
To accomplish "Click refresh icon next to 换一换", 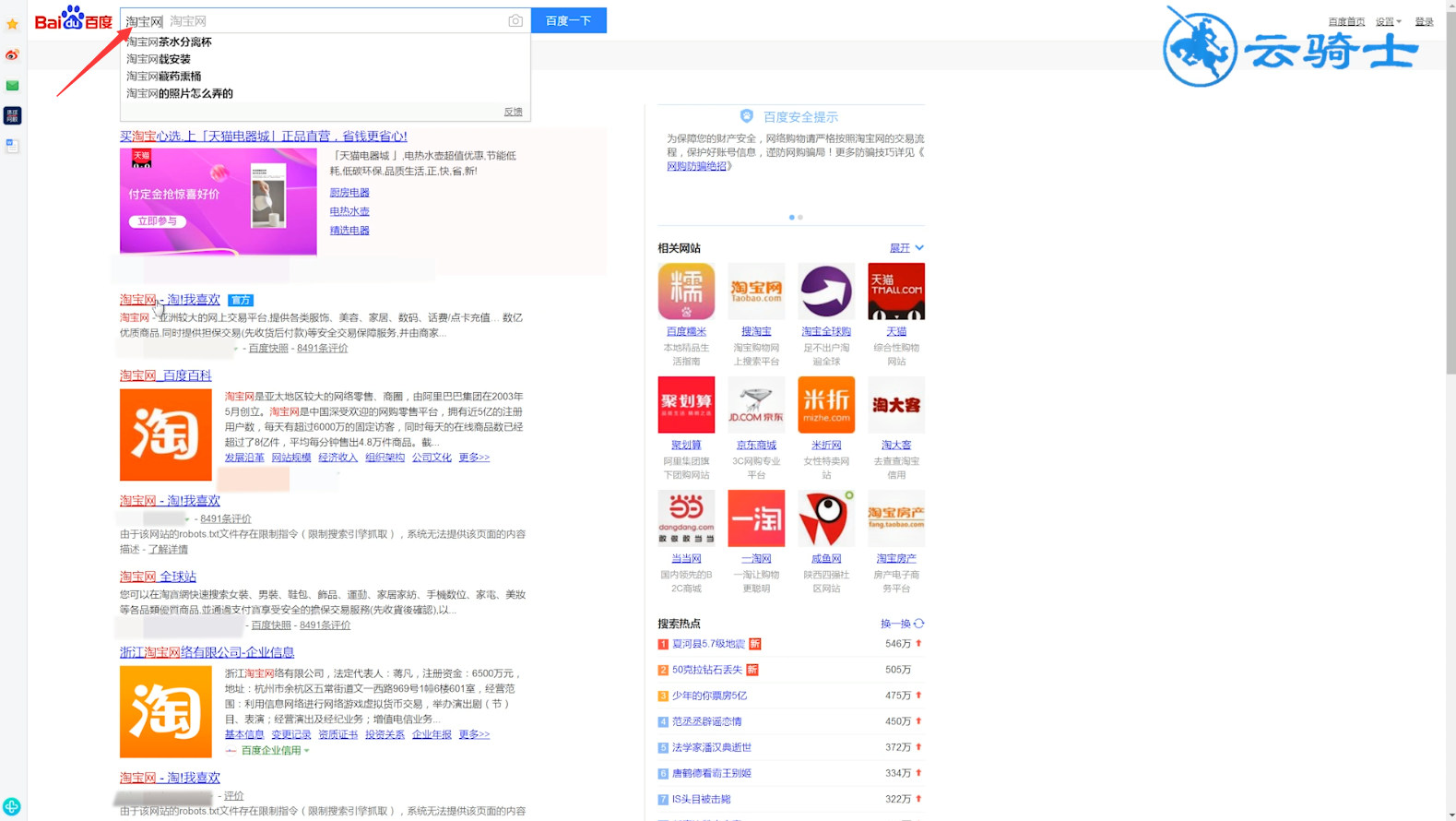I will coord(919,624).
